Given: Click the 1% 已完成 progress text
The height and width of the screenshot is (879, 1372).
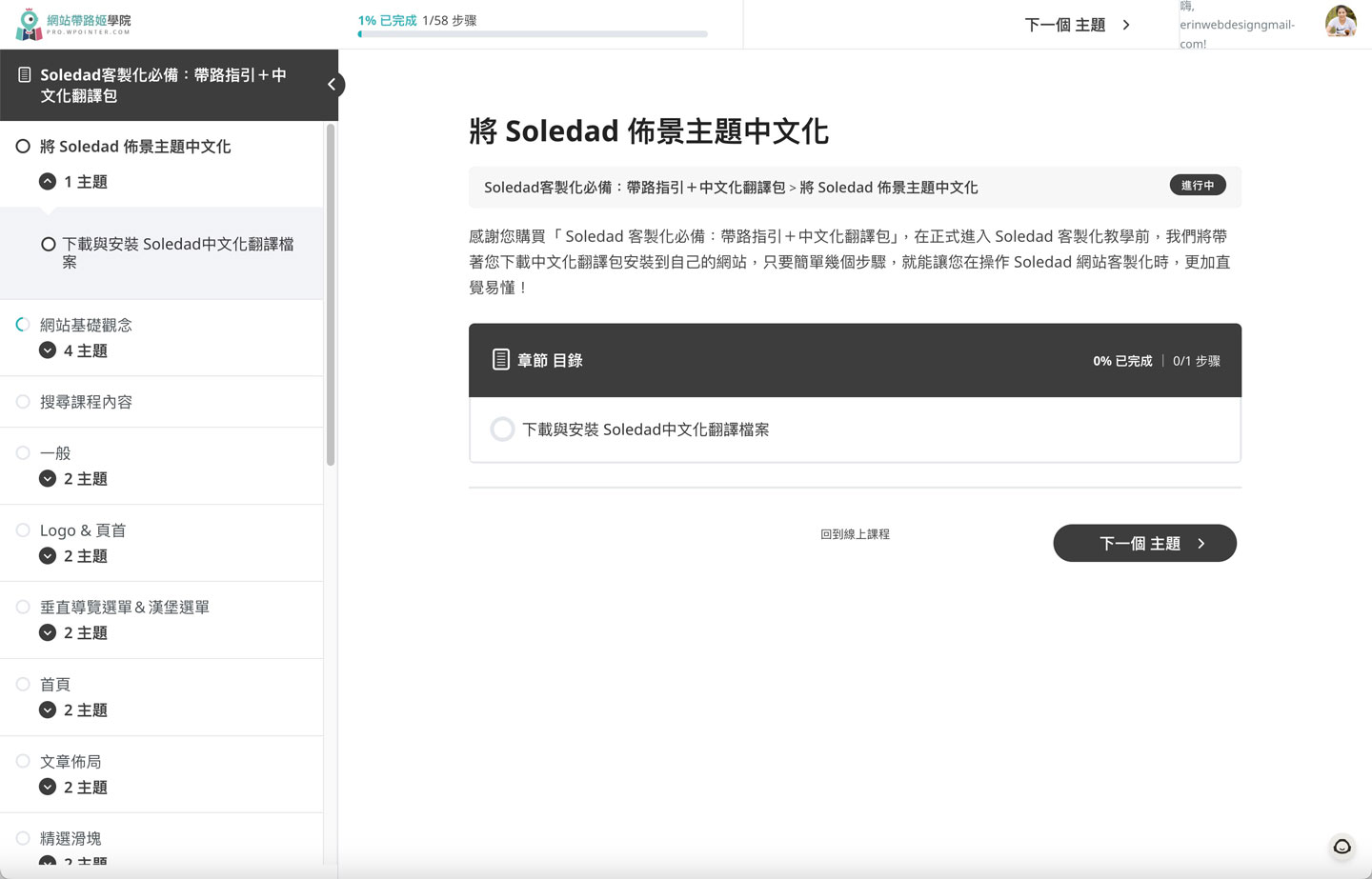Looking at the screenshot, I should 387,20.
